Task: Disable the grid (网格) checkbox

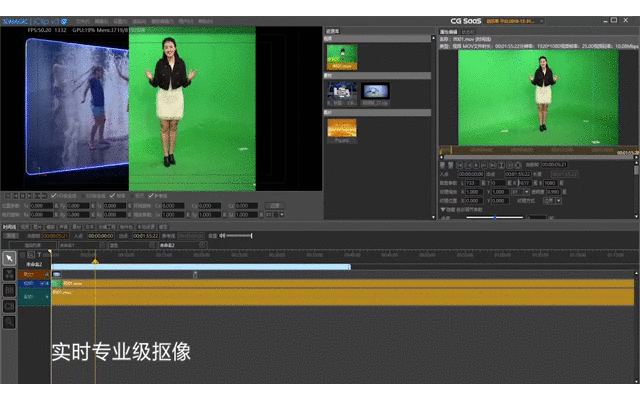Action: coord(112,196)
